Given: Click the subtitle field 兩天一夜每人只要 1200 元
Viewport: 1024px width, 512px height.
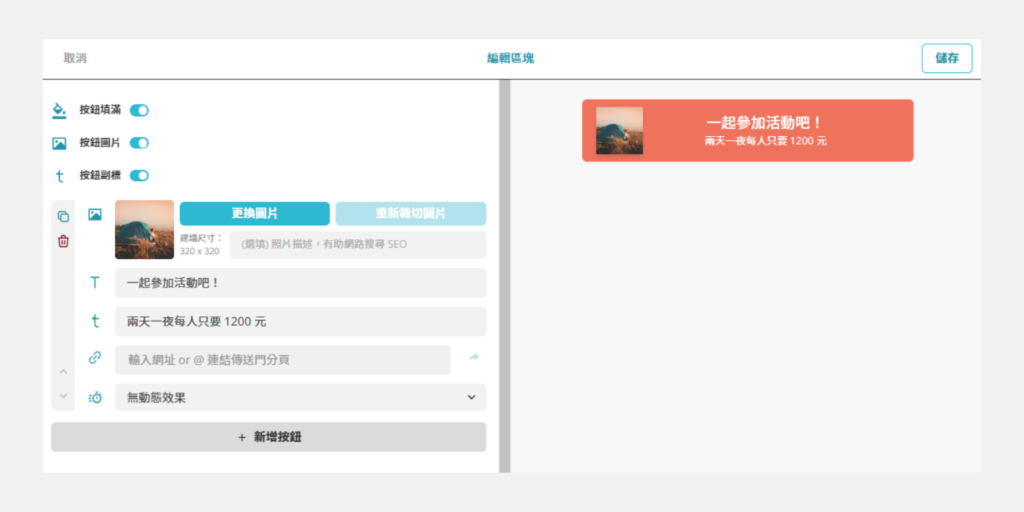Looking at the screenshot, I should click(x=300, y=321).
